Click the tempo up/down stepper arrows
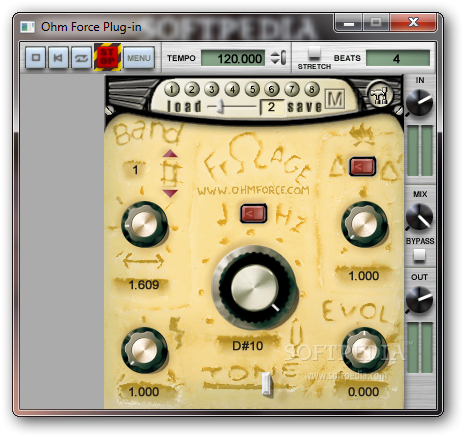 tap(275, 58)
